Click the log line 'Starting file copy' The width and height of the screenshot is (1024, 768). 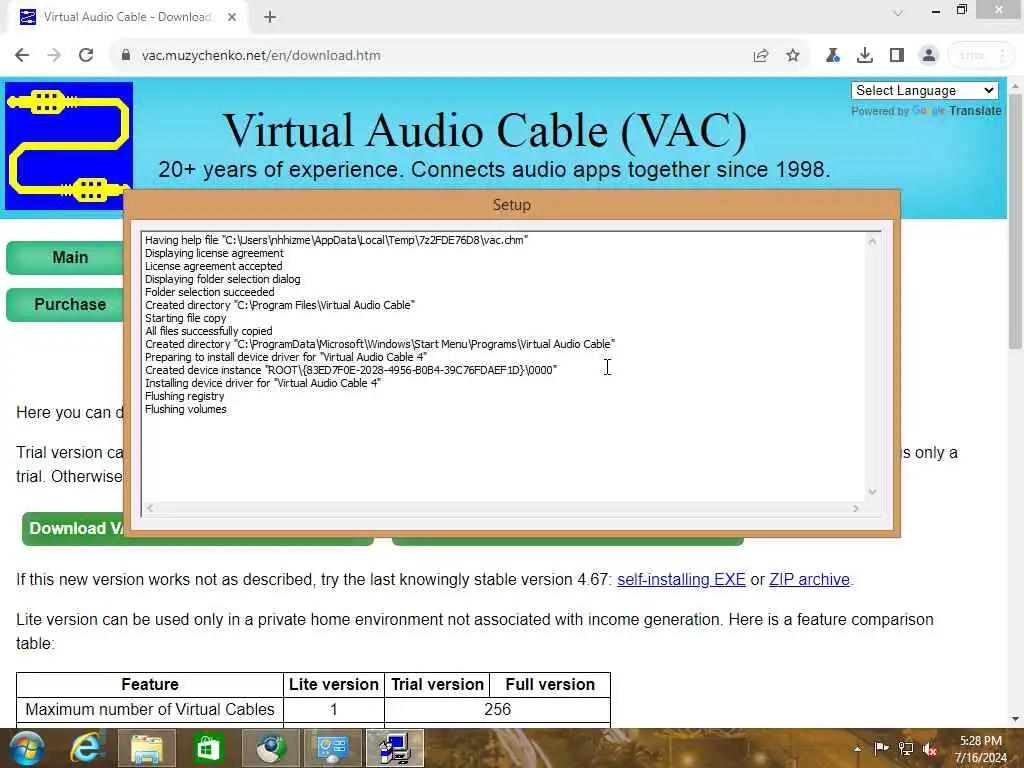(x=185, y=318)
